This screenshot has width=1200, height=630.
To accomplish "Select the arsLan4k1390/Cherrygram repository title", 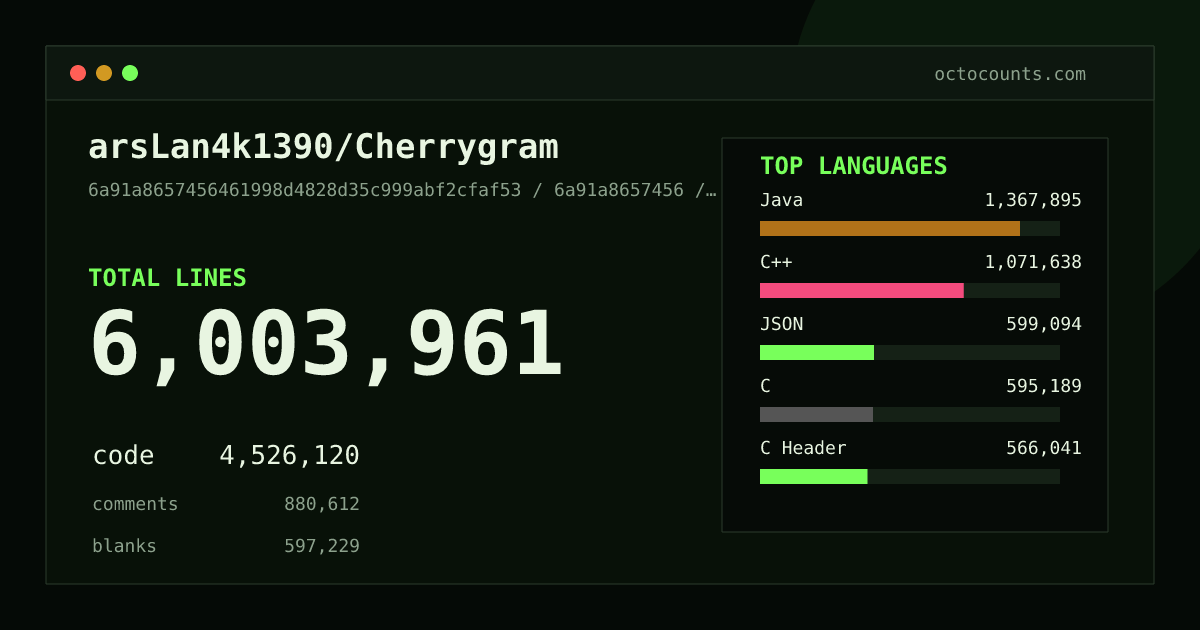I will 323,147.
